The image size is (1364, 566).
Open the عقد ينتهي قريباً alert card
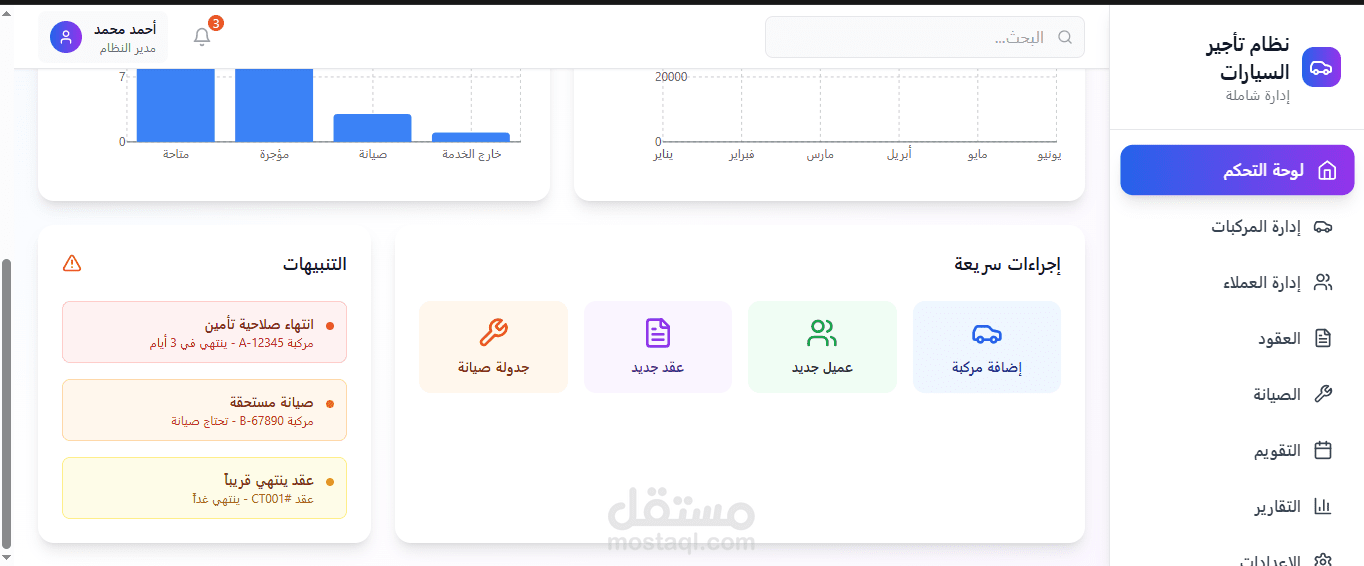(204, 488)
